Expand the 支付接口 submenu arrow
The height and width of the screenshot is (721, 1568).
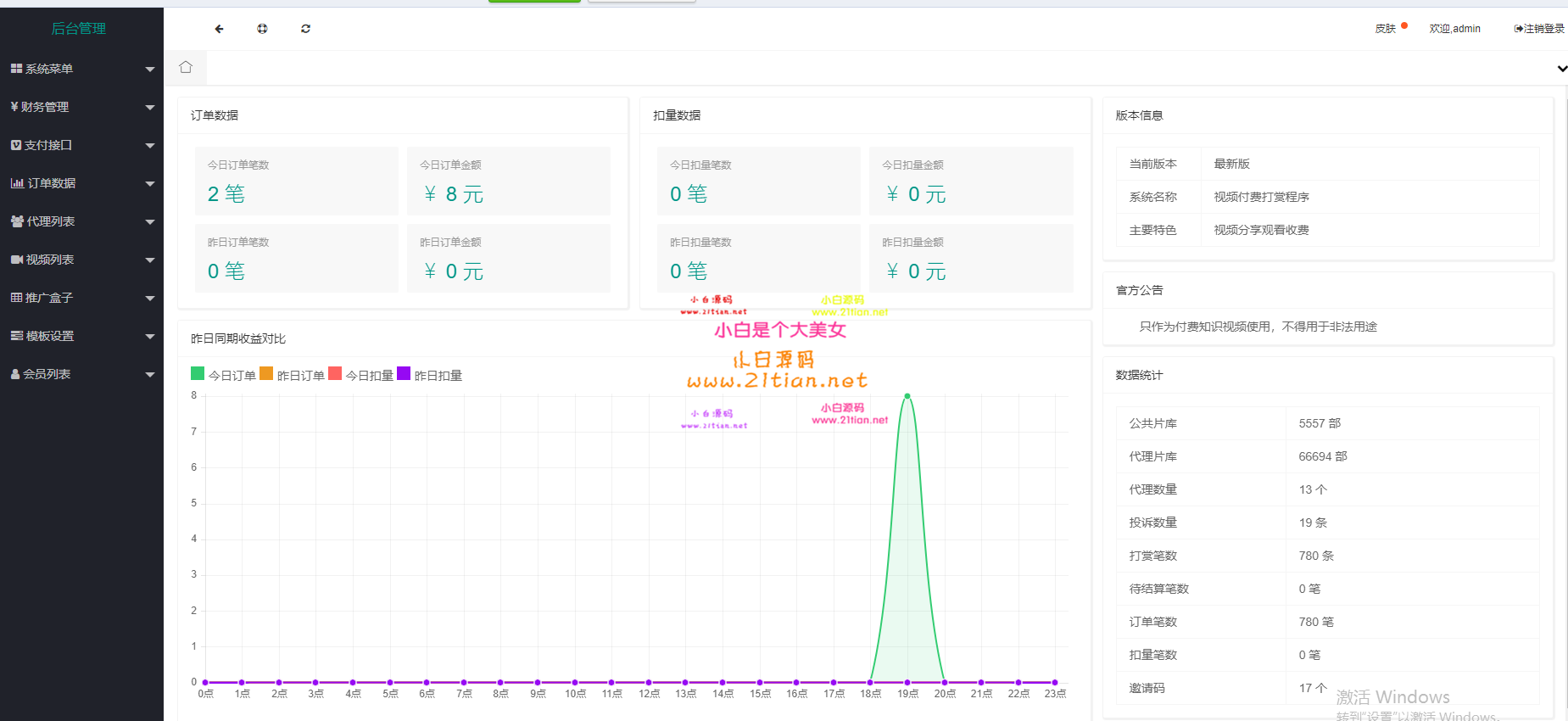[150, 146]
